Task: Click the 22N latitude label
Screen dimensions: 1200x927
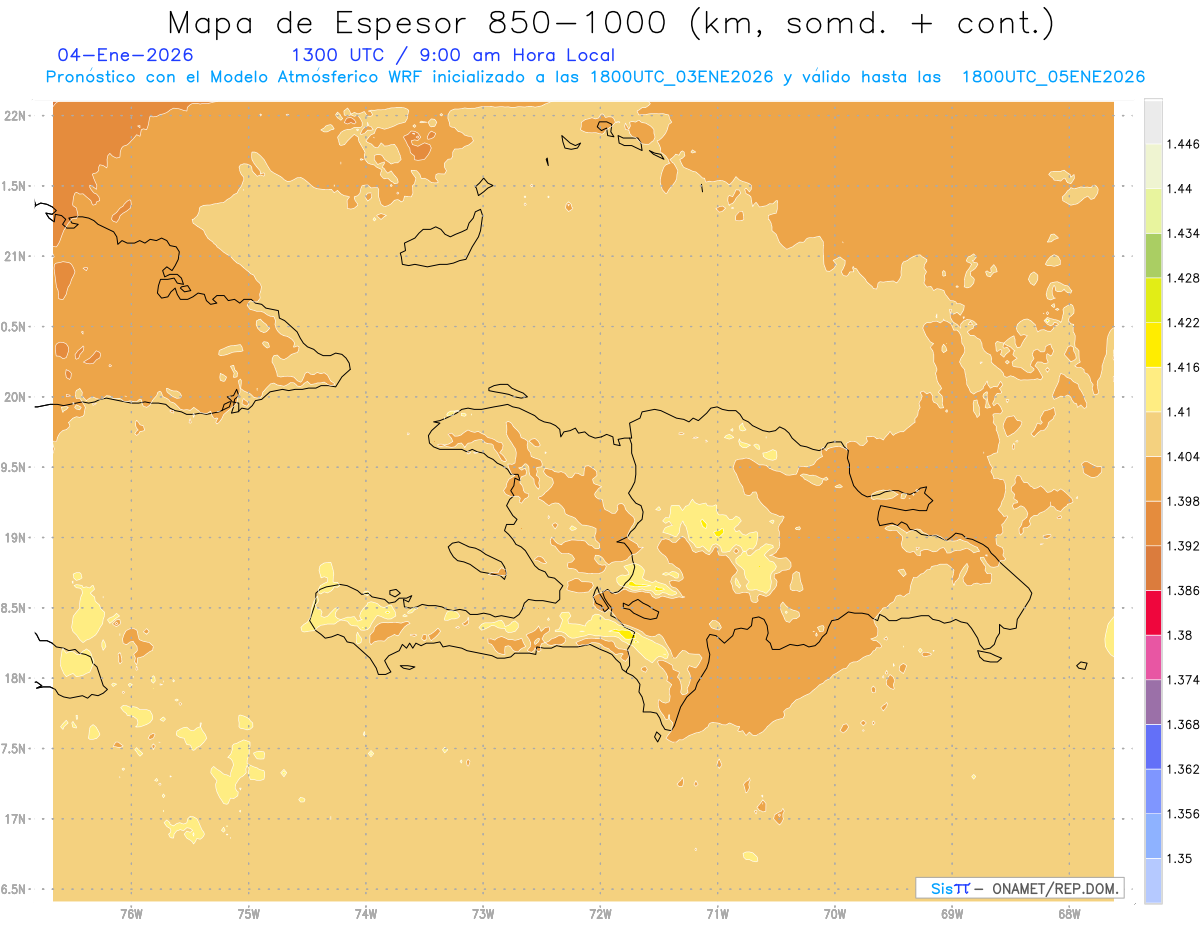Action: pyautogui.click(x=16, y=115)
